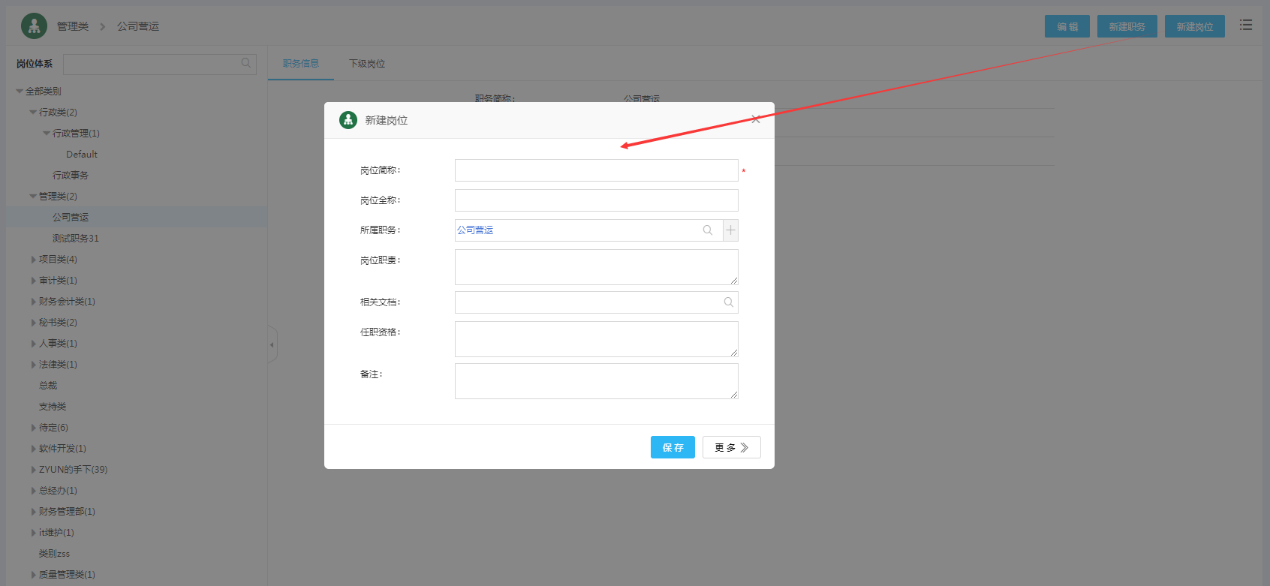This screenshot has width=1270, height=586.
Task: Expand more options with 更多 button
Action: click(x=731, y=447)
